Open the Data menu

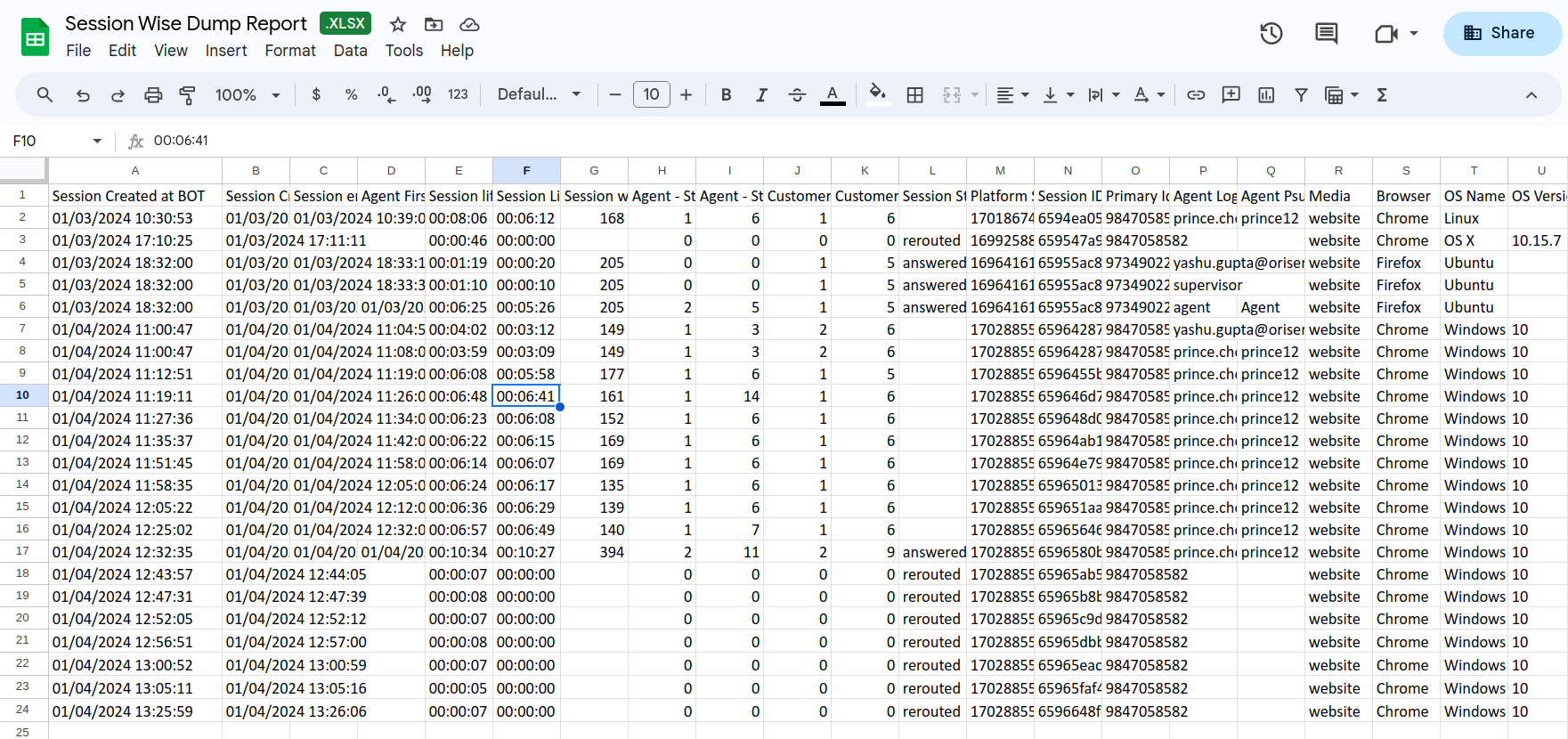[350, 51]
